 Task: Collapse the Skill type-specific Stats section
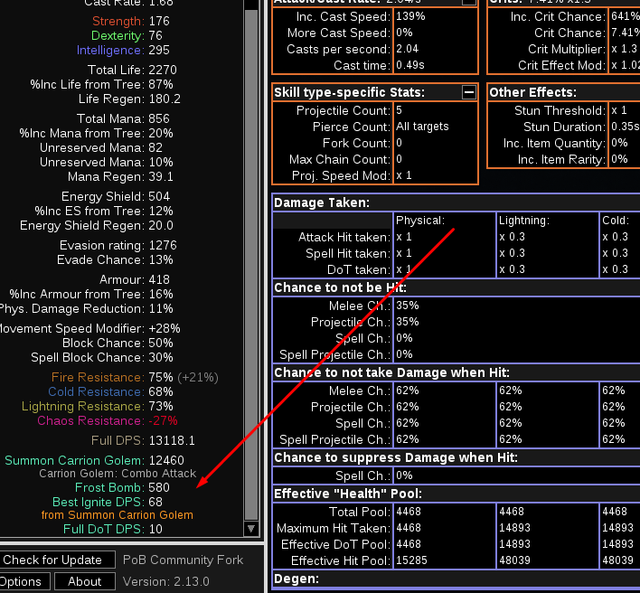pos(469,92)
